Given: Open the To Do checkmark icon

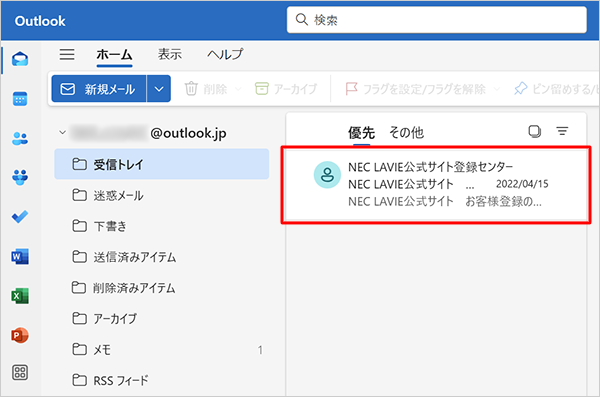Looking at the screenshot, I should tap(20, 217).
